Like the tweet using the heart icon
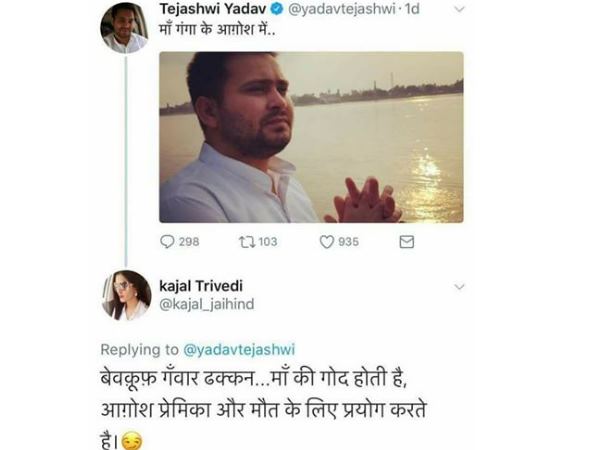The height and width of the screenshot is (450, 600). tap(326, 241)
